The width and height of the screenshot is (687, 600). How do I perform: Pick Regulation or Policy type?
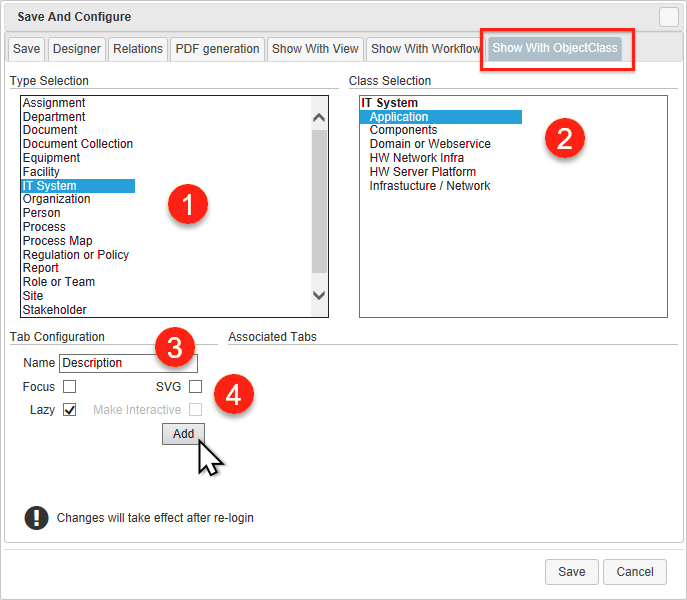[76, 254]
